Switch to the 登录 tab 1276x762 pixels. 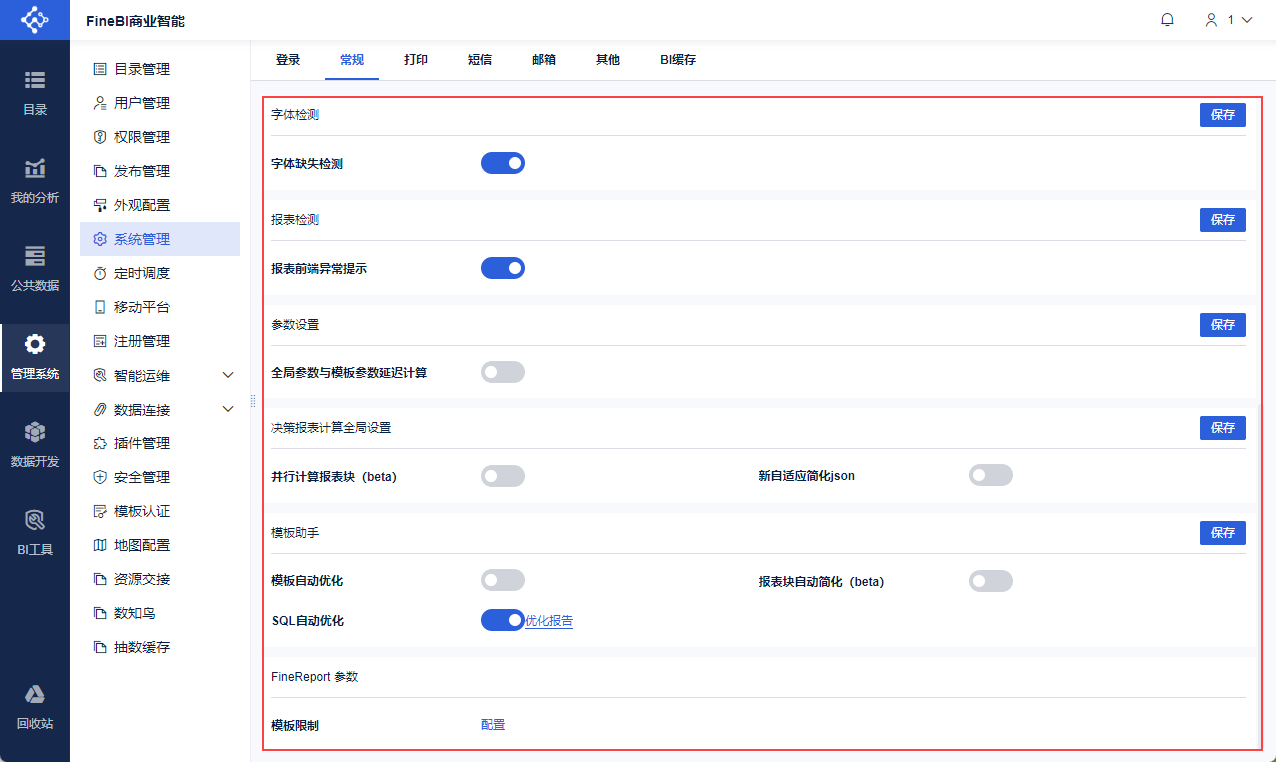(288, 60)
